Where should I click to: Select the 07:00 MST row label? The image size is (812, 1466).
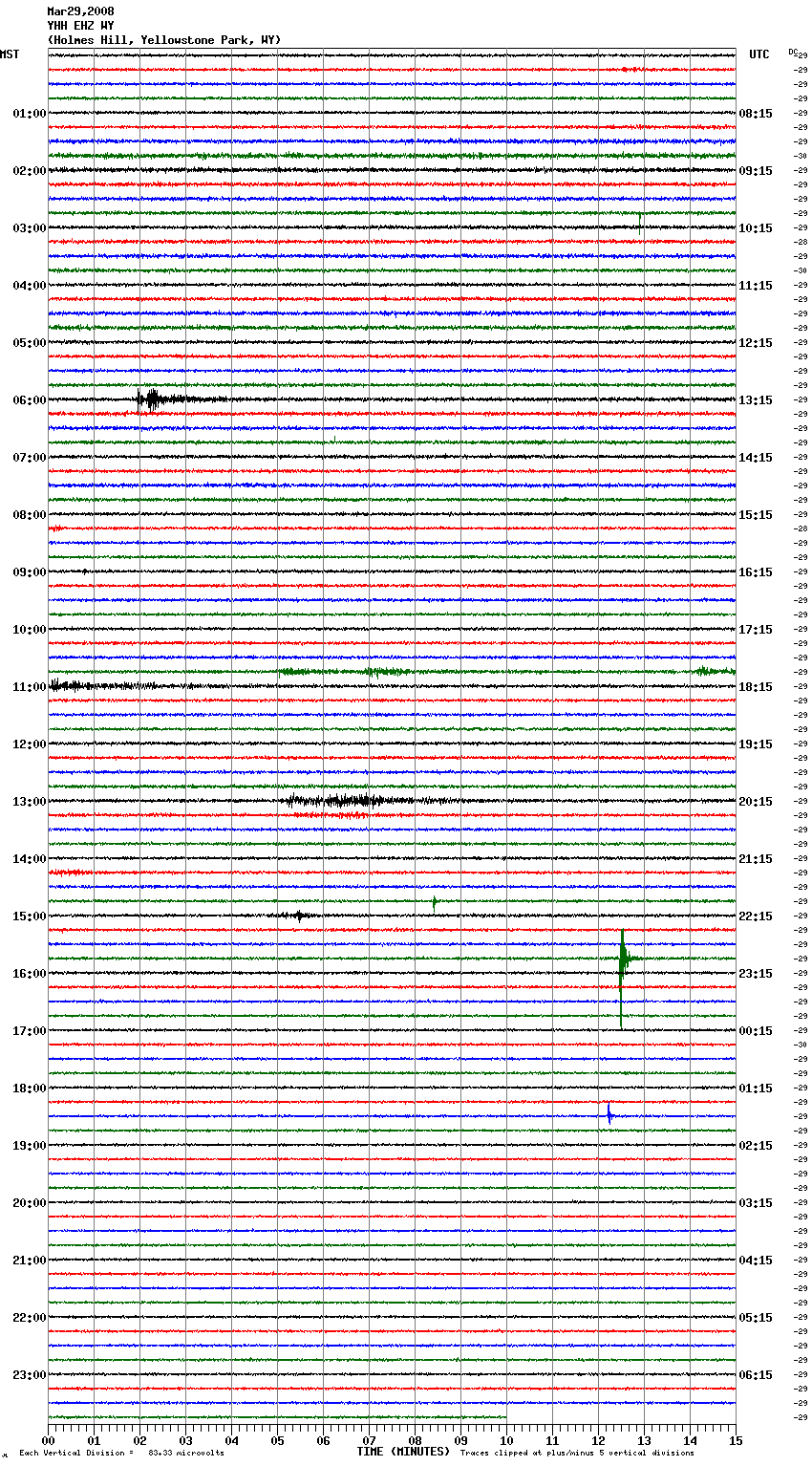[29, 458]
